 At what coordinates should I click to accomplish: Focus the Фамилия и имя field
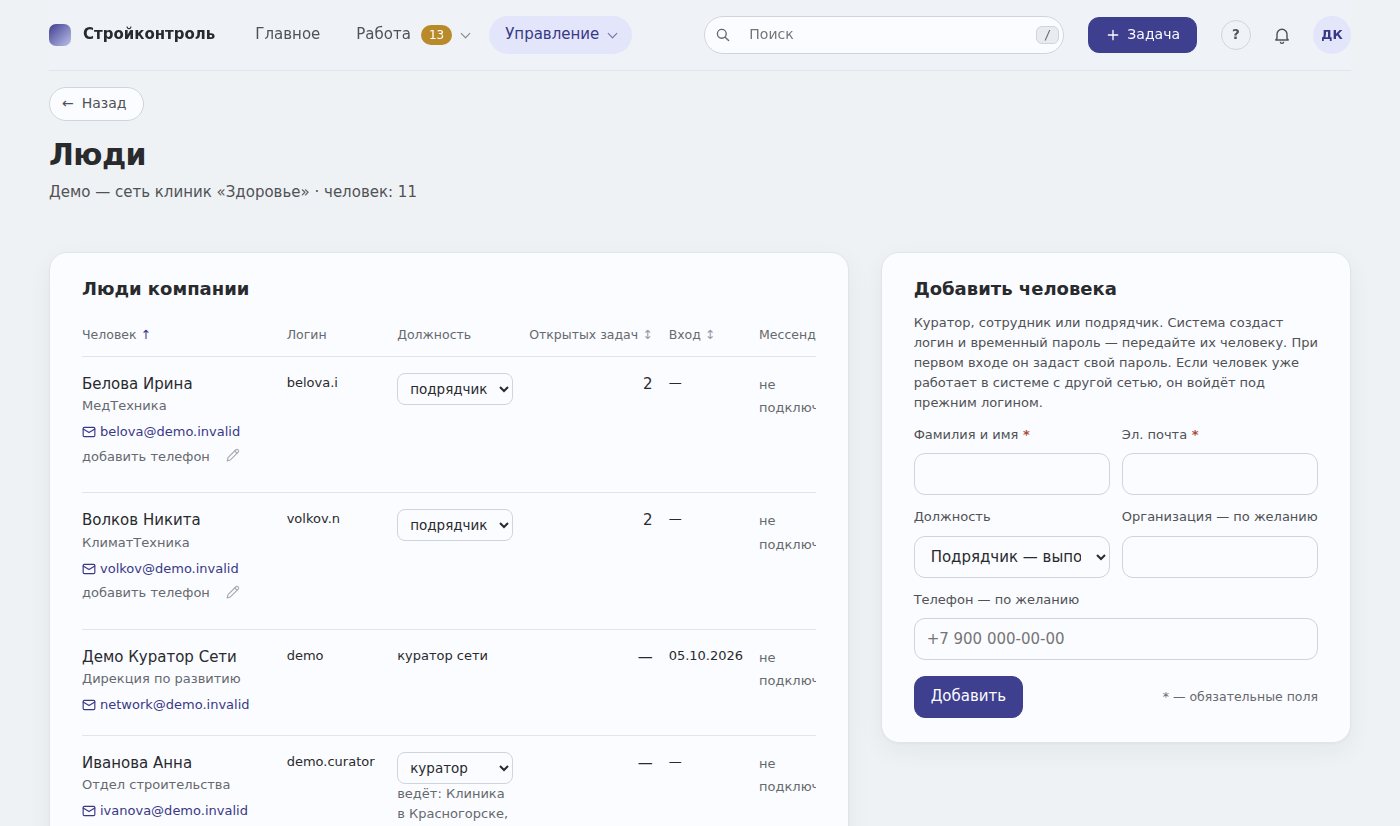coord(1012,474)
